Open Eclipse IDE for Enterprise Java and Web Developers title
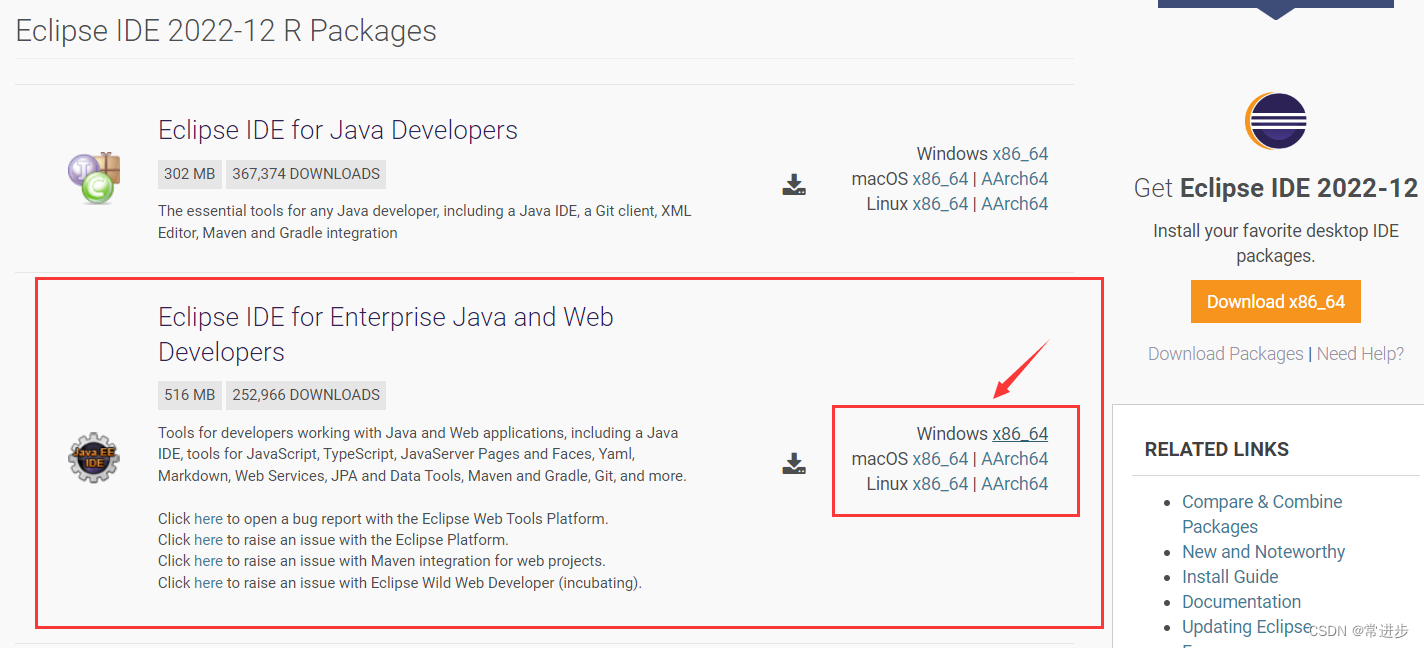 coord(386,334)
